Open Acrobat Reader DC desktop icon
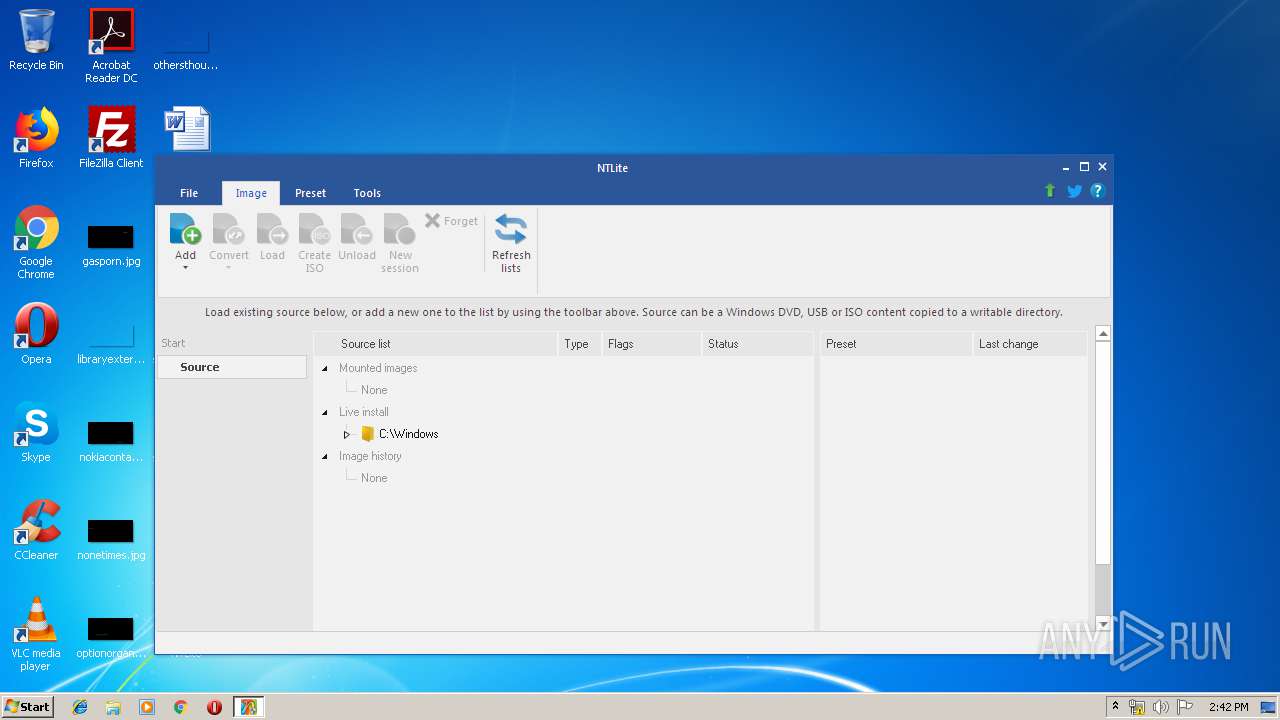 pos(111,46)
